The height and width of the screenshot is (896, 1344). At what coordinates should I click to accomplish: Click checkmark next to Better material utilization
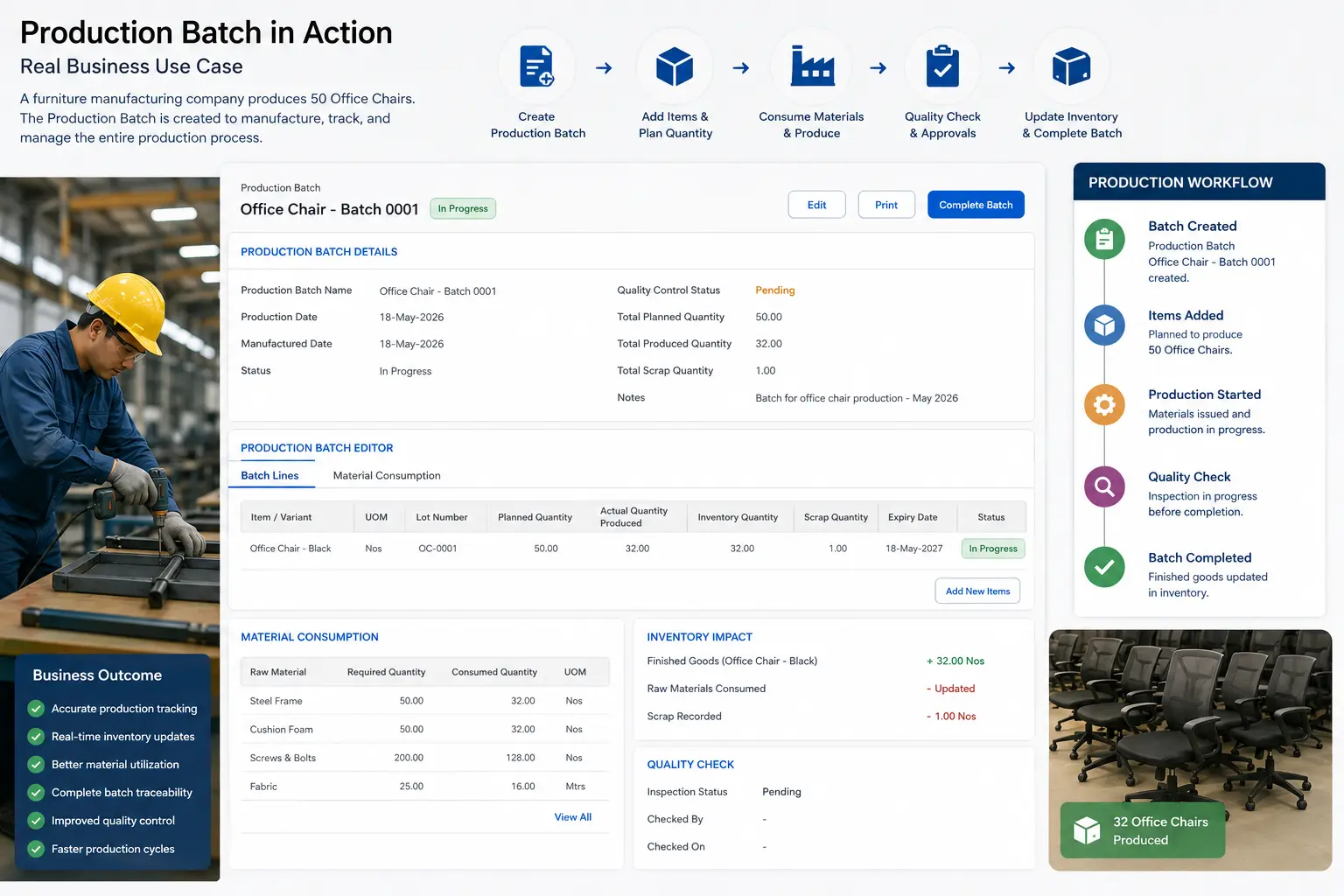click(x=36, y=765)
